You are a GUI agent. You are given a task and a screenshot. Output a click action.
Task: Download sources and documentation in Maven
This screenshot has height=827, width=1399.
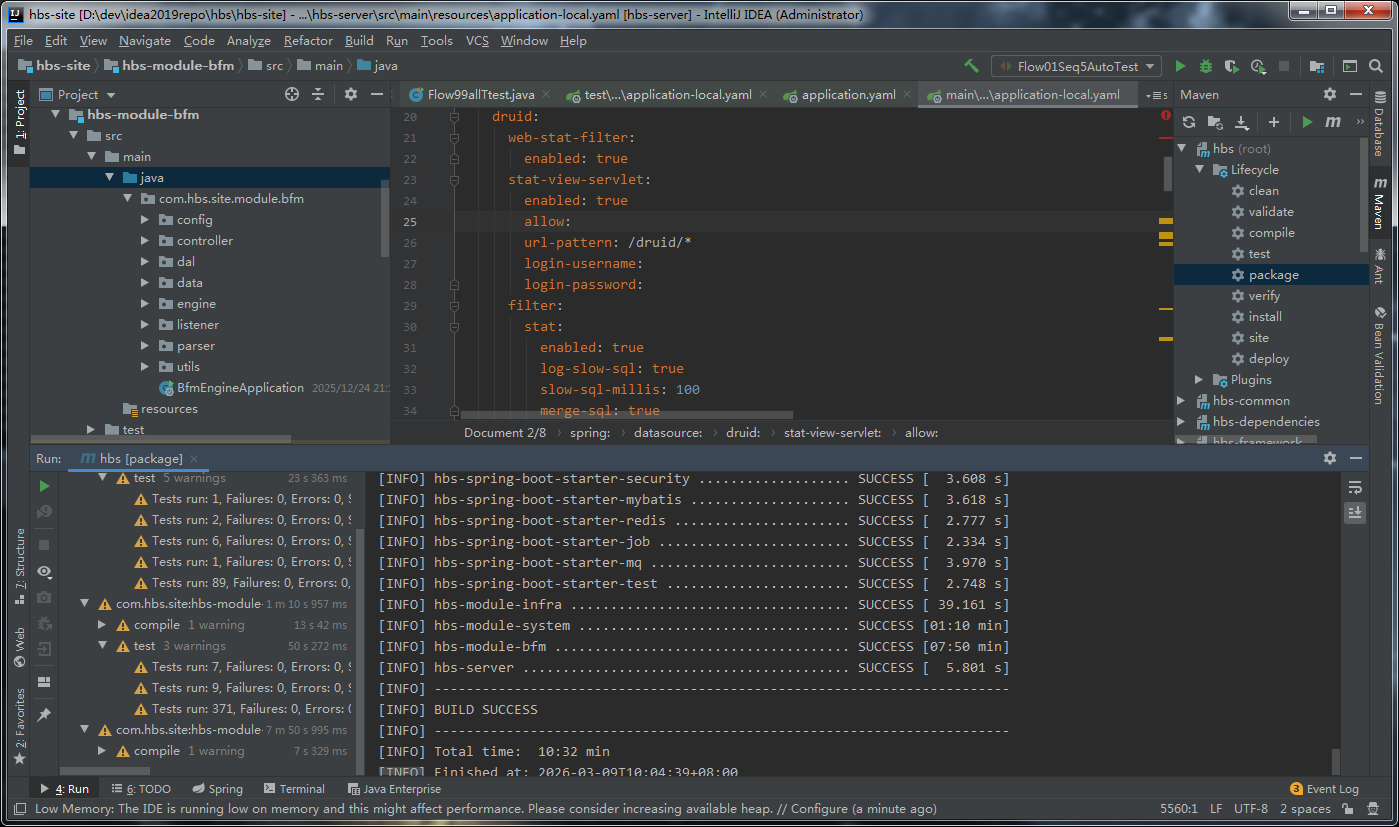(1242, 122)
